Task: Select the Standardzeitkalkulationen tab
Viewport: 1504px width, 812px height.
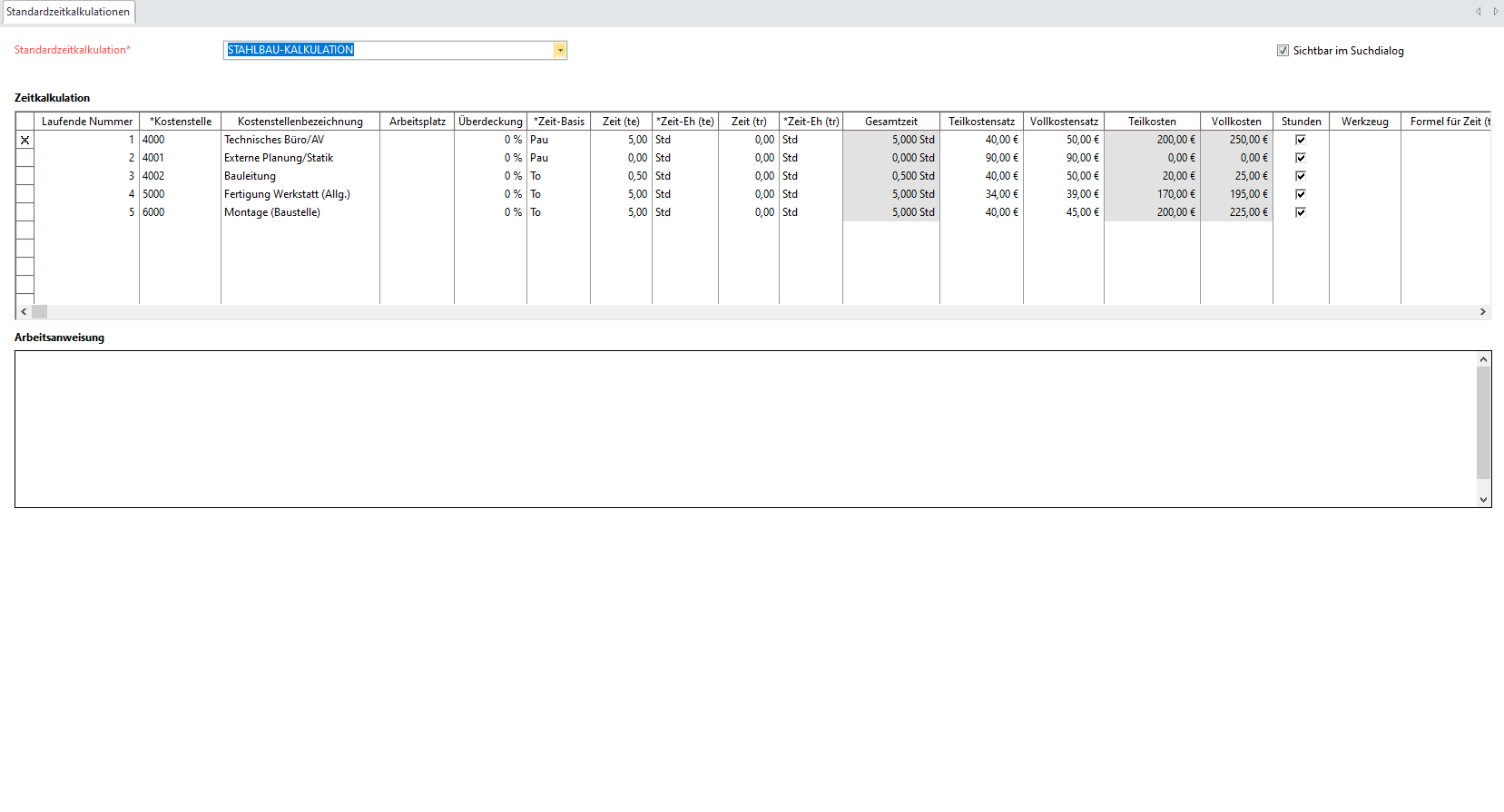Action: pos(68,12)
